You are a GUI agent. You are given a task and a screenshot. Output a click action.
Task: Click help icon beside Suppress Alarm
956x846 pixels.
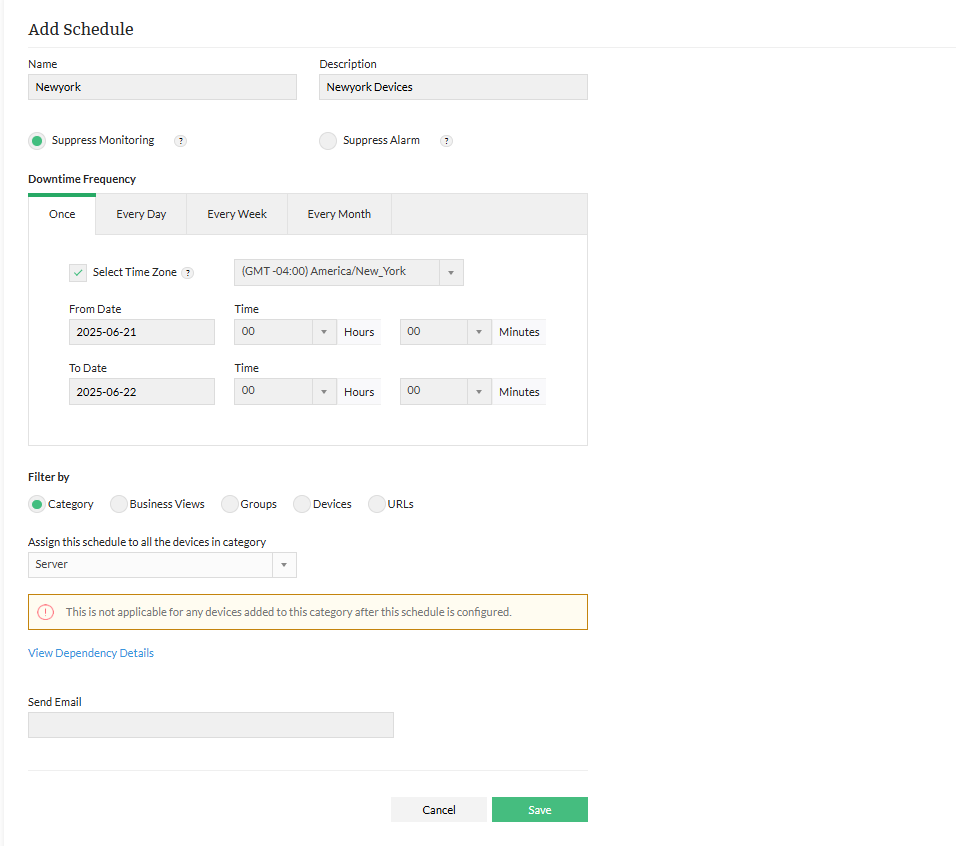point(447,141)
